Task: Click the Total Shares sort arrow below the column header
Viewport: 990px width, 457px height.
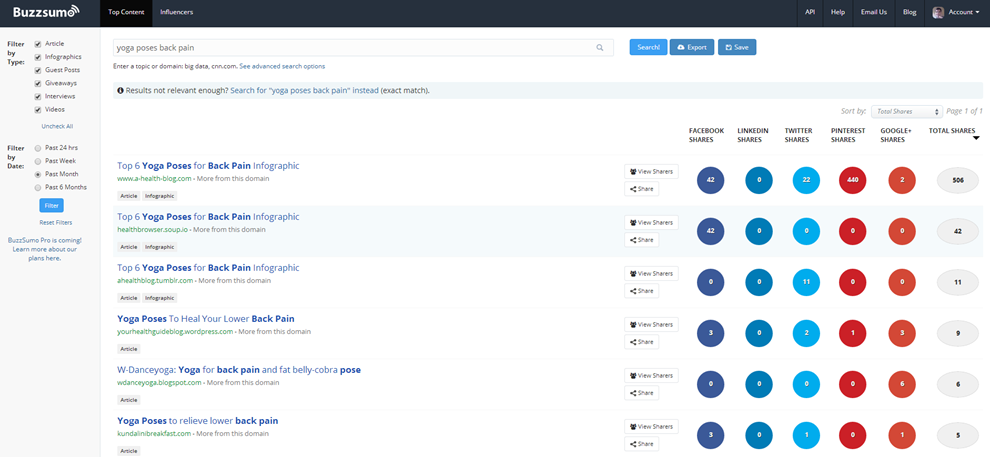Action: tap(976, 138)
